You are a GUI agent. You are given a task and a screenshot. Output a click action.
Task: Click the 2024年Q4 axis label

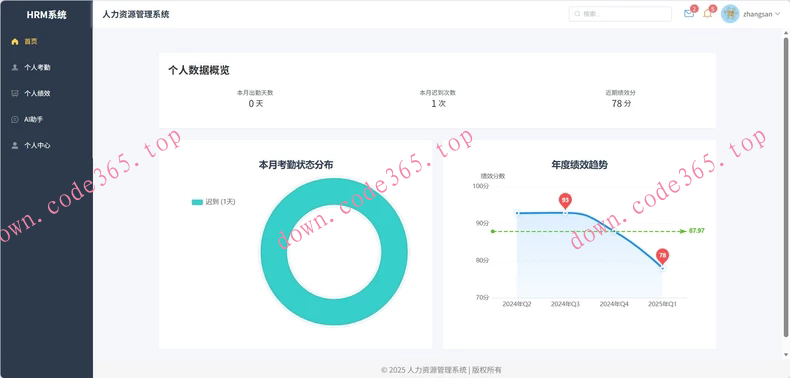tap(614, 304)
